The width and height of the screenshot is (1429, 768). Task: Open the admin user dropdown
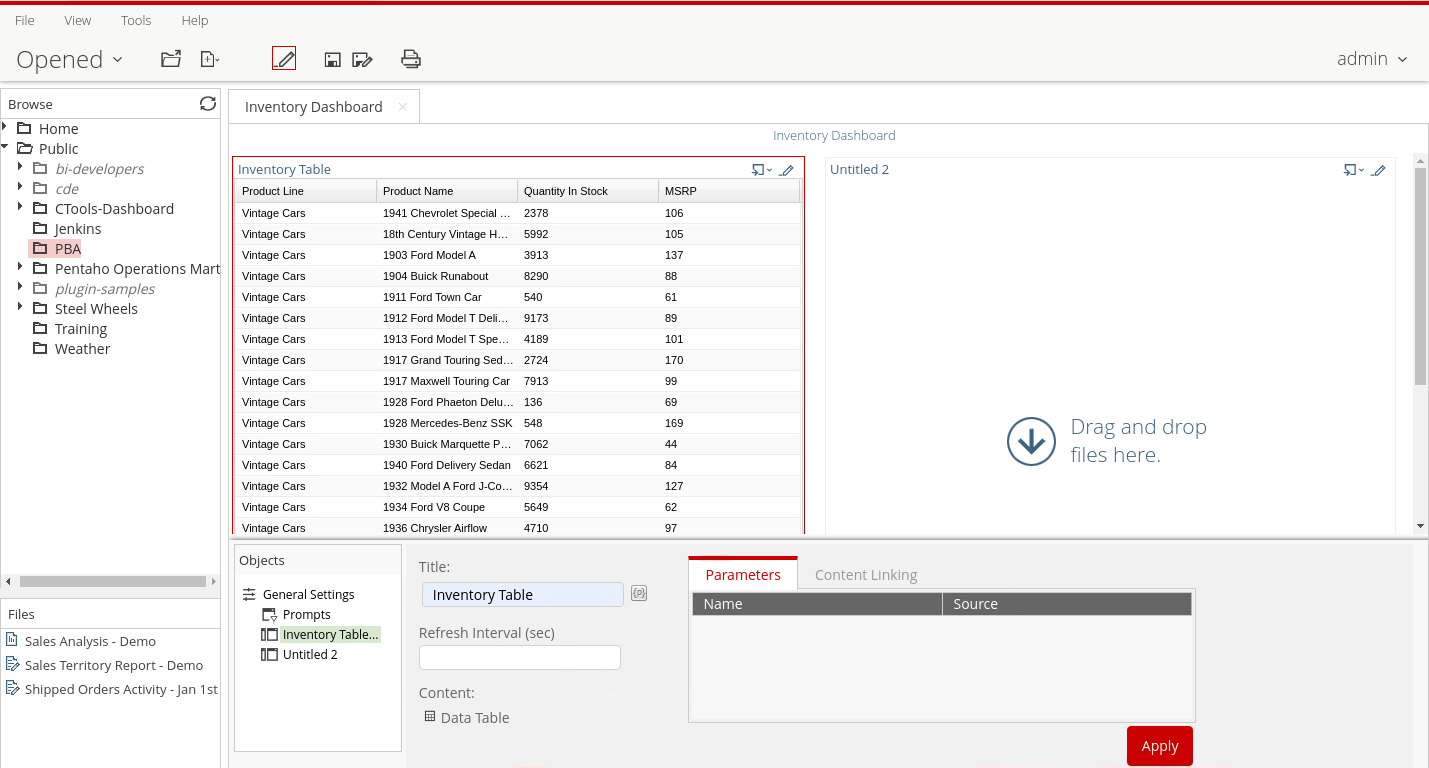(1372, 59)
